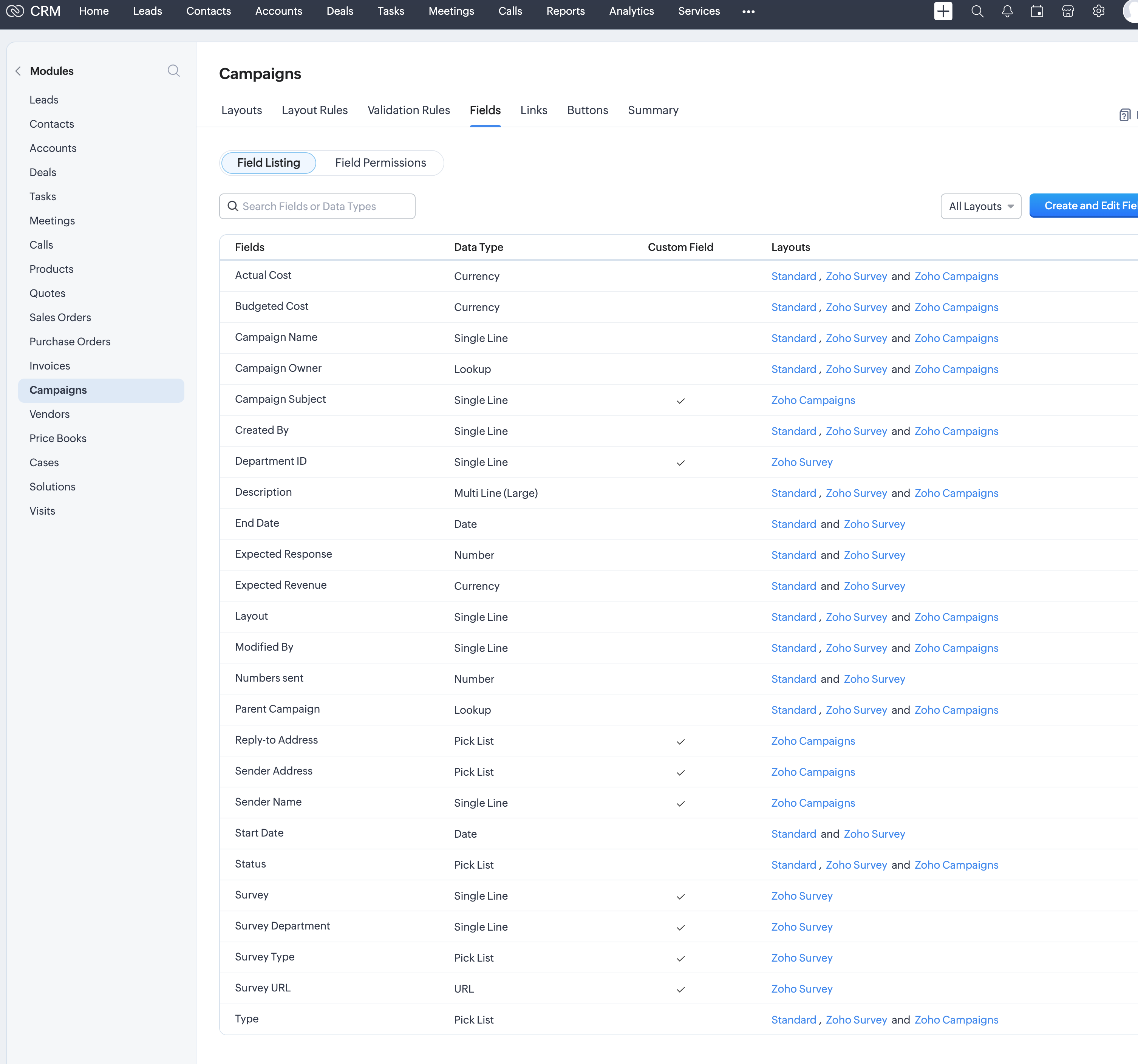Select Vendors in the Modules list

click(49, 414)
